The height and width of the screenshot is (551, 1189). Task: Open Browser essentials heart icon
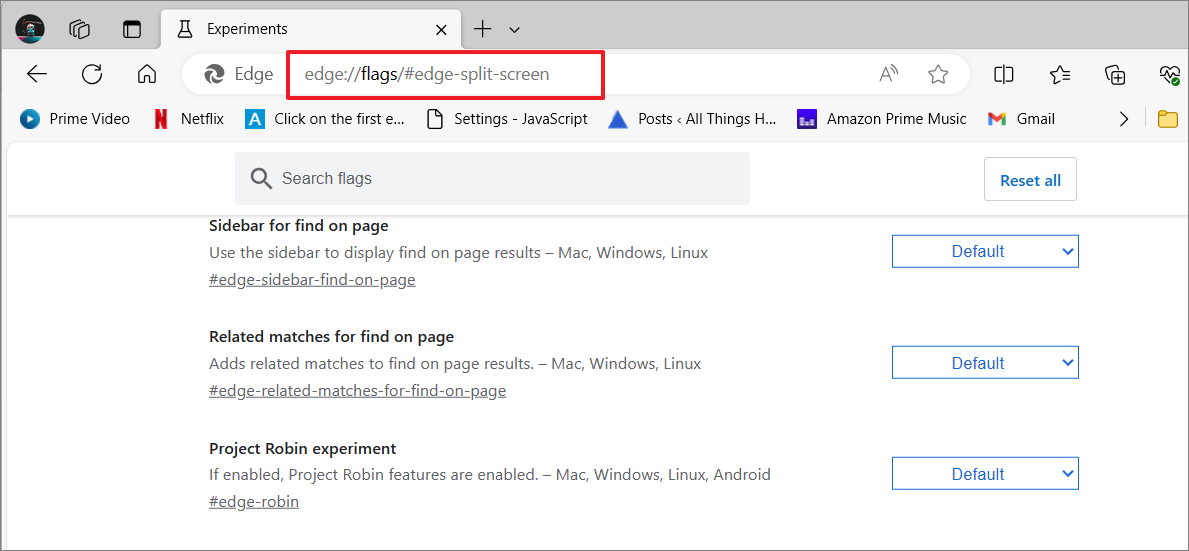1169,74
